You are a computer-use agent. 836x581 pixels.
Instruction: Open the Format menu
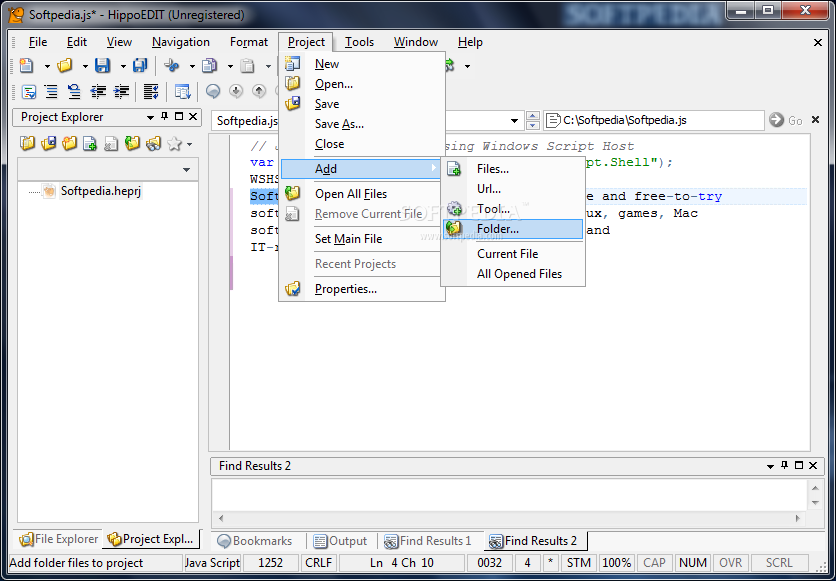[248, 42]
